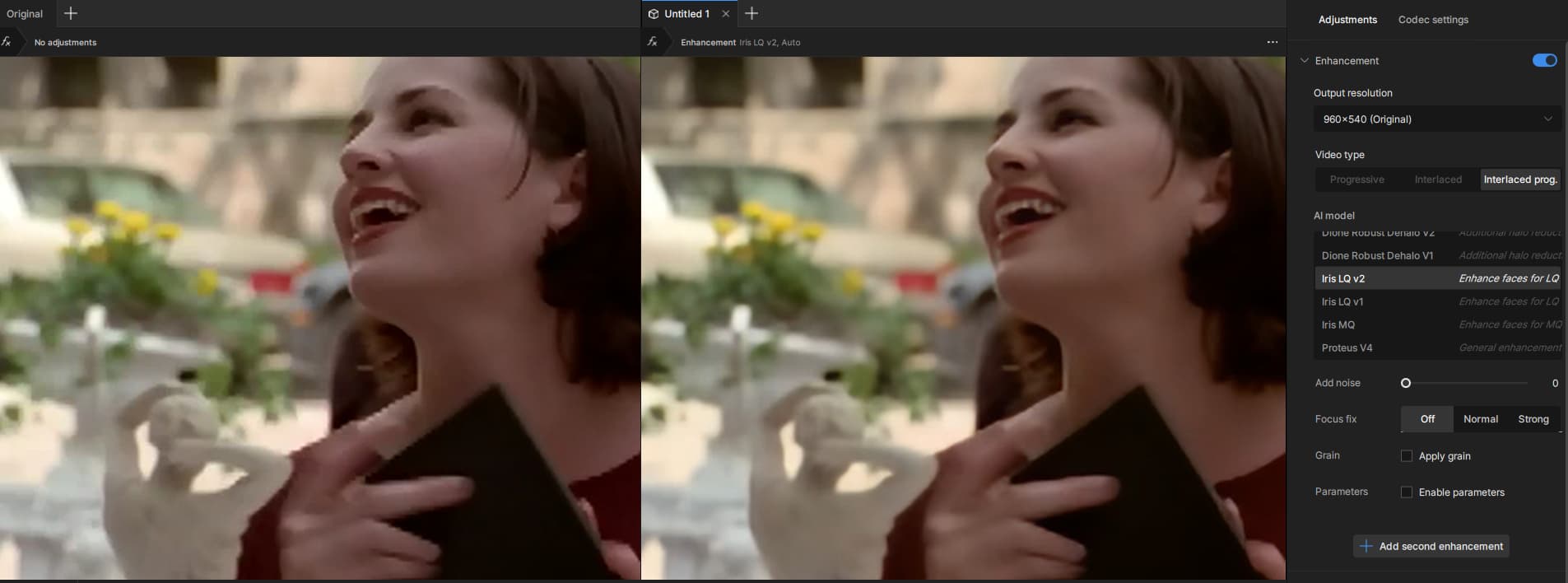Click the enhanced Untitled 1 preview image

tap(963, 318)
